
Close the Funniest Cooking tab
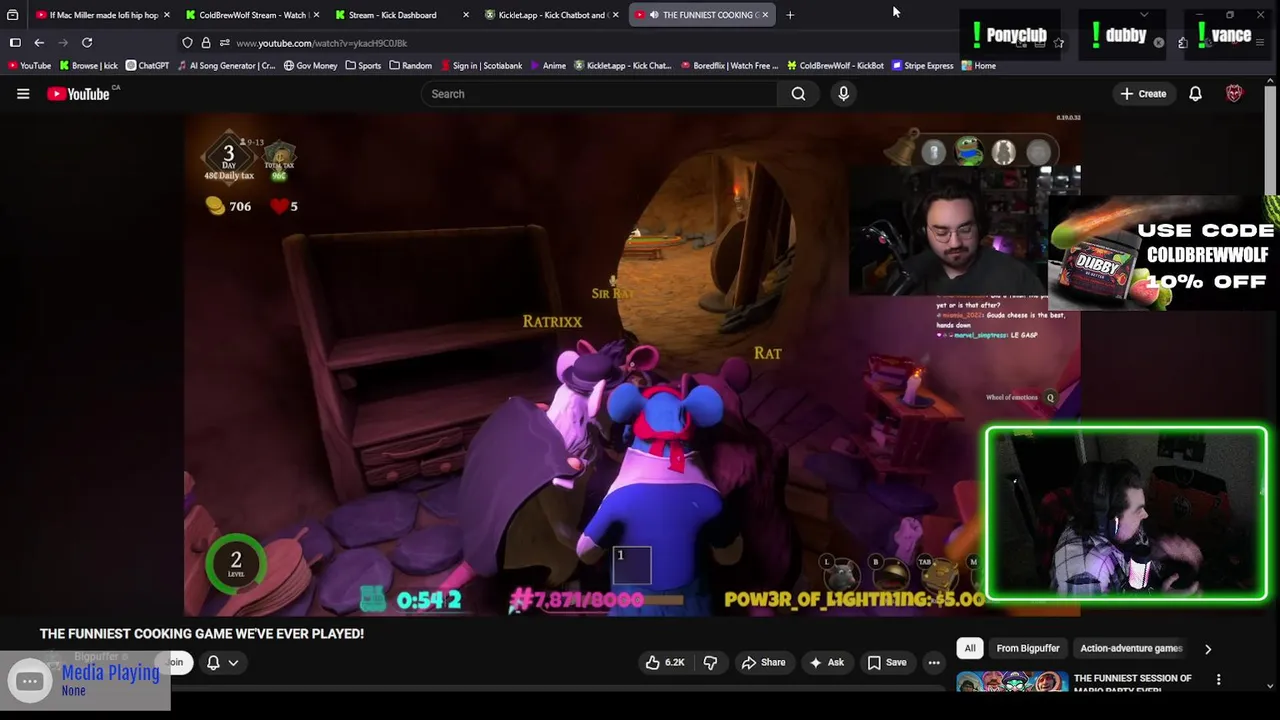click(x=765, y=15)
